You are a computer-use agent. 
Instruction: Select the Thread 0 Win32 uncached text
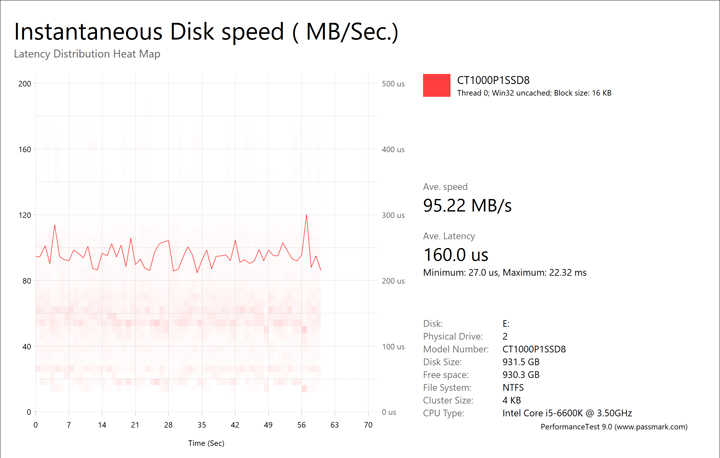tap(534, 93)
